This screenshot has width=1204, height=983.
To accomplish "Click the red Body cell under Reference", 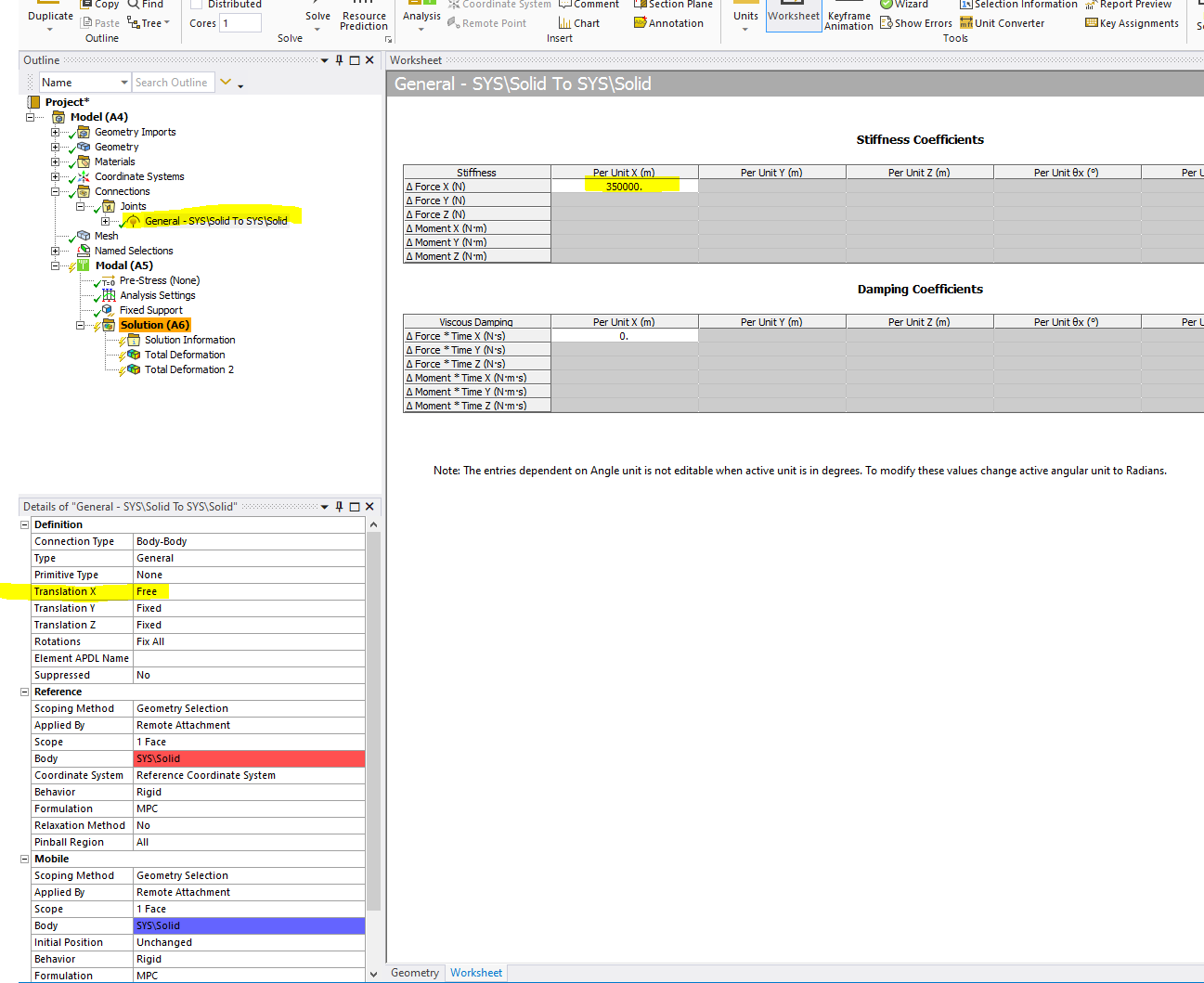I will (x=249, y=758).
